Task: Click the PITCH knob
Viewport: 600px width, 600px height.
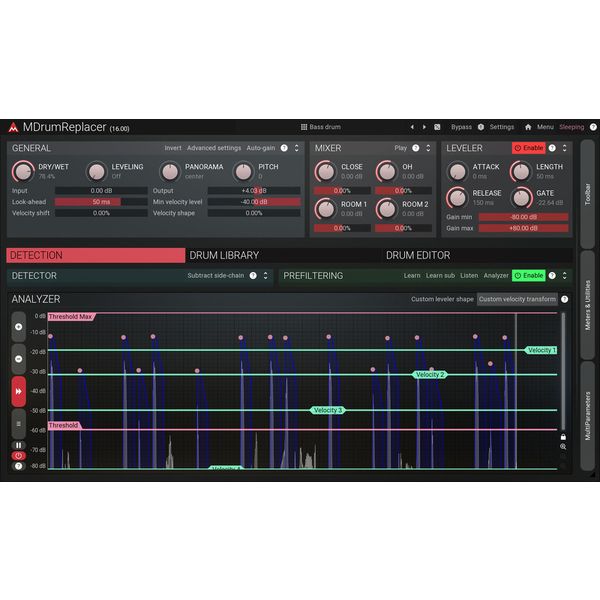Action: pos(243,171)
